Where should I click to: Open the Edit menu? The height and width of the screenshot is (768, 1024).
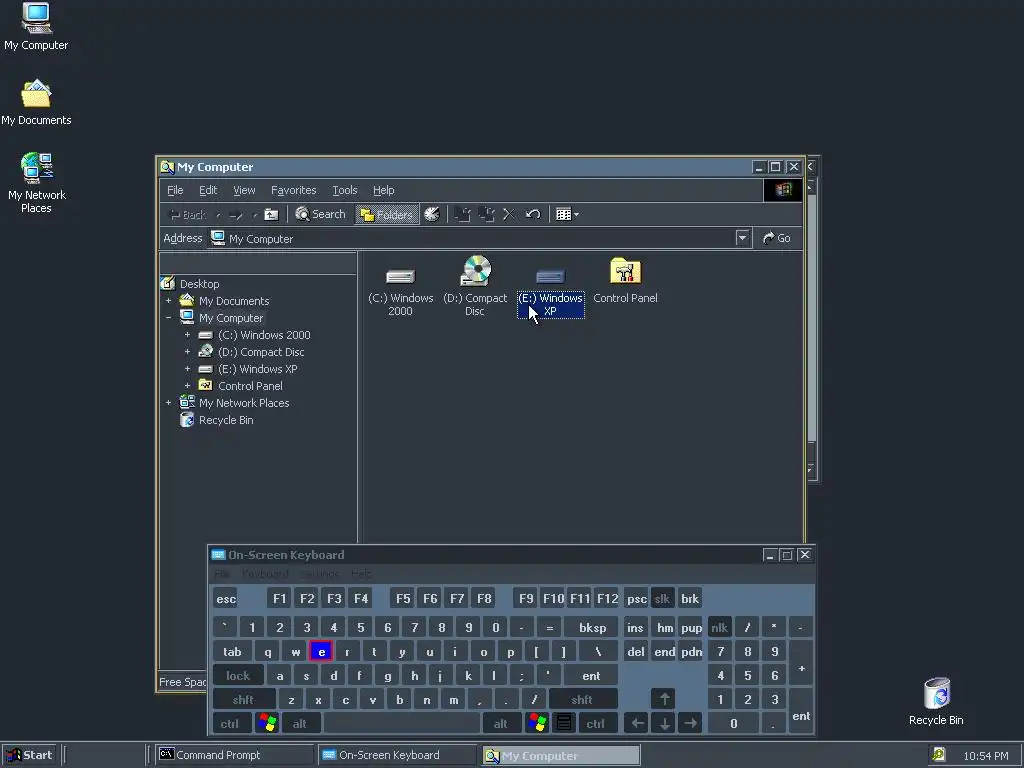click(x=208, y=190)
